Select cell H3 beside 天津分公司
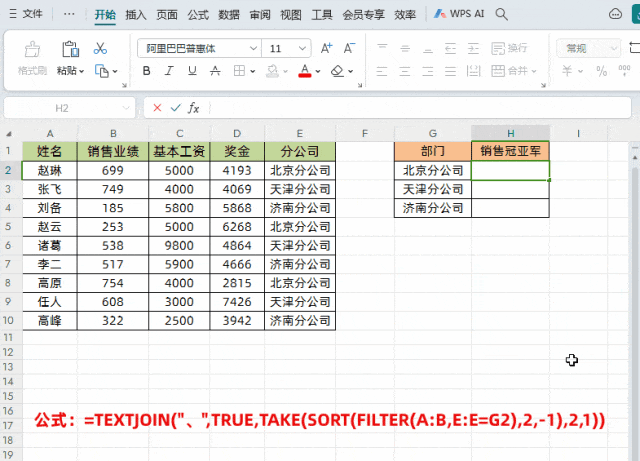Screen dimensions: 640x461 point(510,189)
